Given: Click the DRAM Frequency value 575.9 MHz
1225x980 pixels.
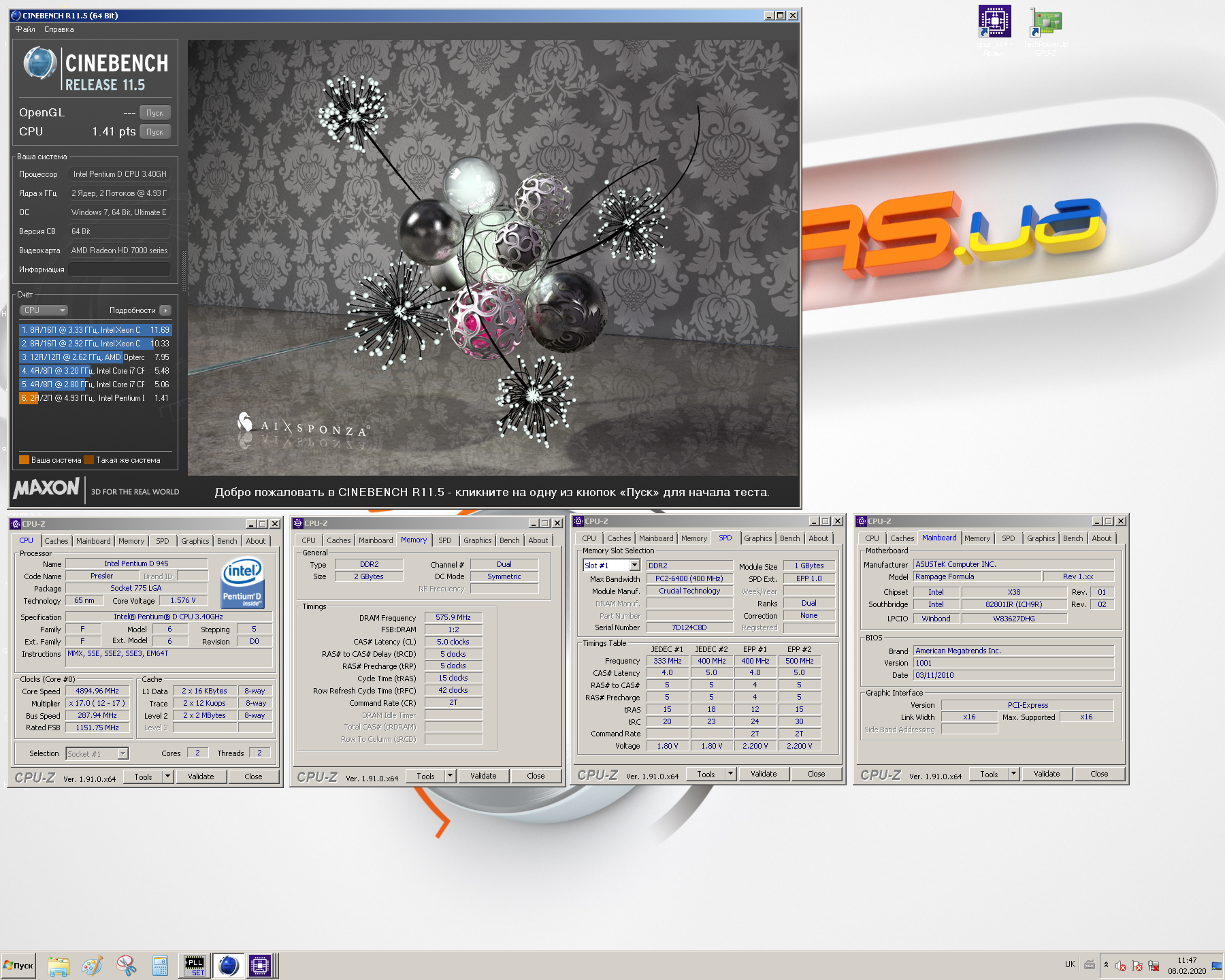Looking at the screenshot, I should click(x=453, y=617).
